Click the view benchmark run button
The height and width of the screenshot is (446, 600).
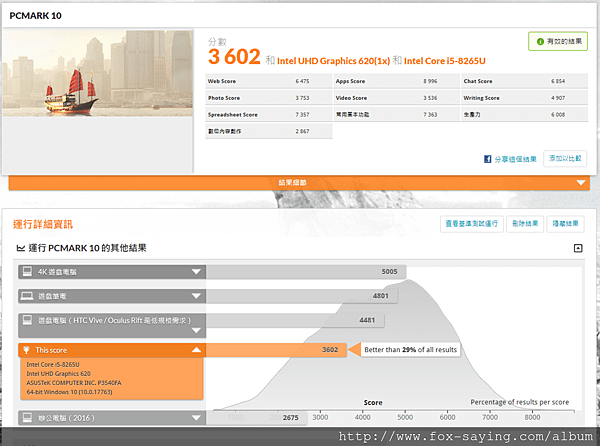tap(471, 224)
